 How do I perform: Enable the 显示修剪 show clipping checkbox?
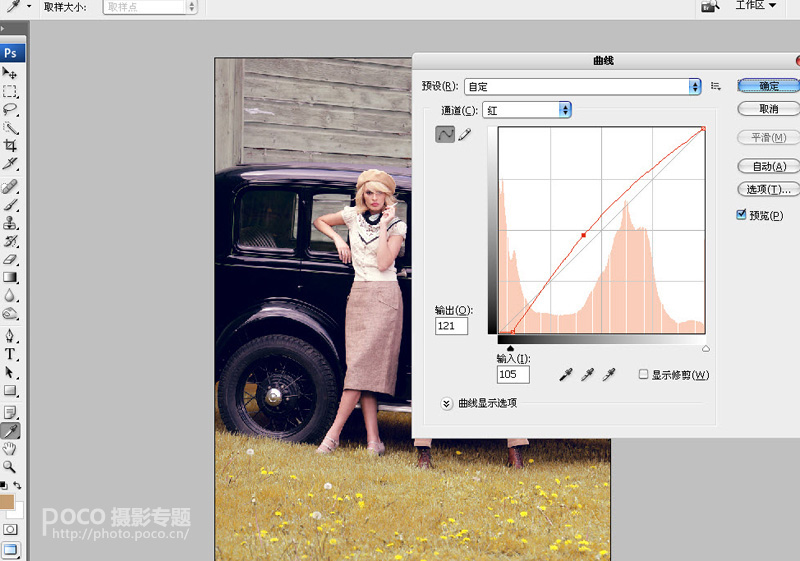click(x=643, y=374)
